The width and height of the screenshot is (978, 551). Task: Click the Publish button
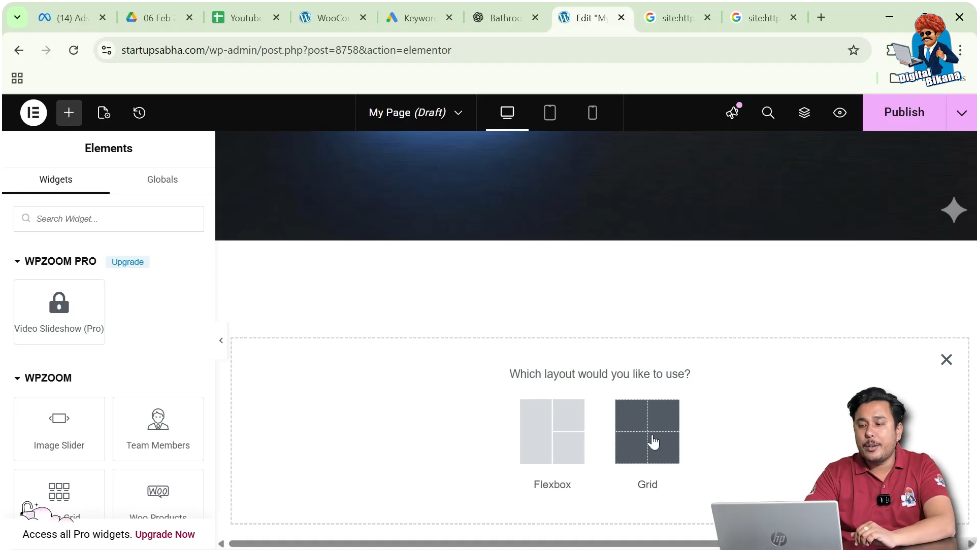coord(904,112)
